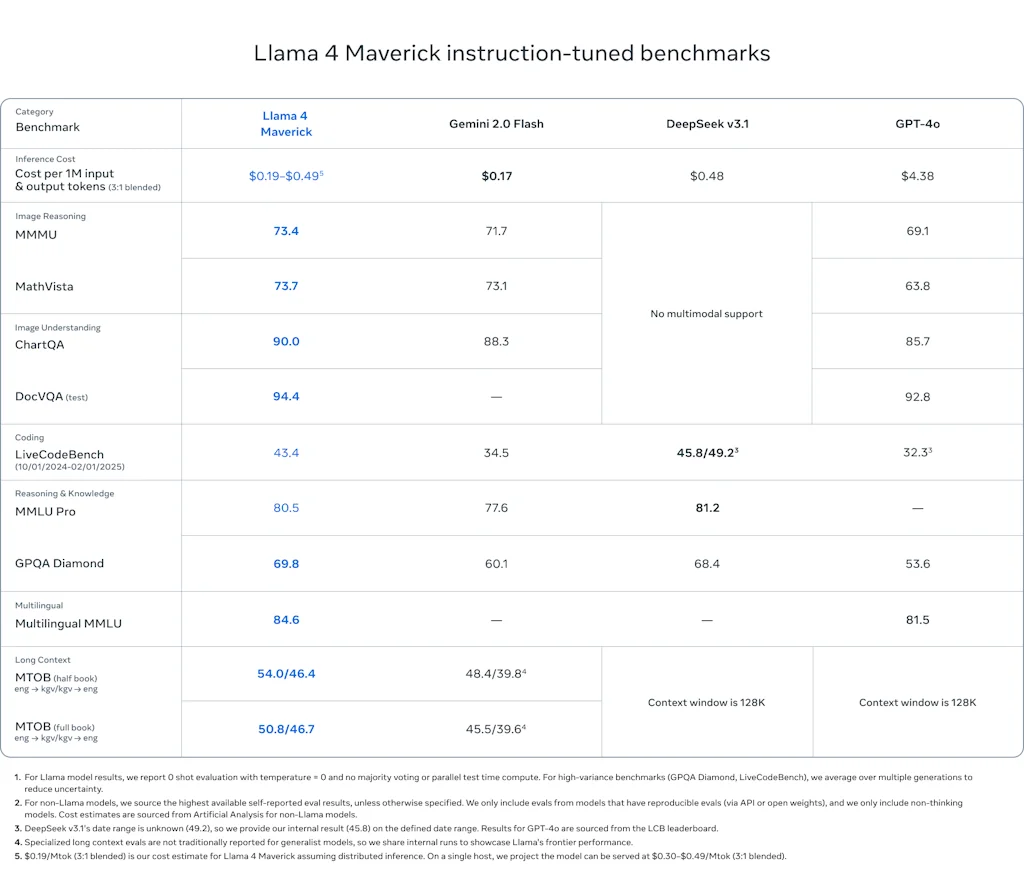Click the 53.6 GPT-4o GPQA score
The image size is (1024, 874).
click(x=918, y=563)
